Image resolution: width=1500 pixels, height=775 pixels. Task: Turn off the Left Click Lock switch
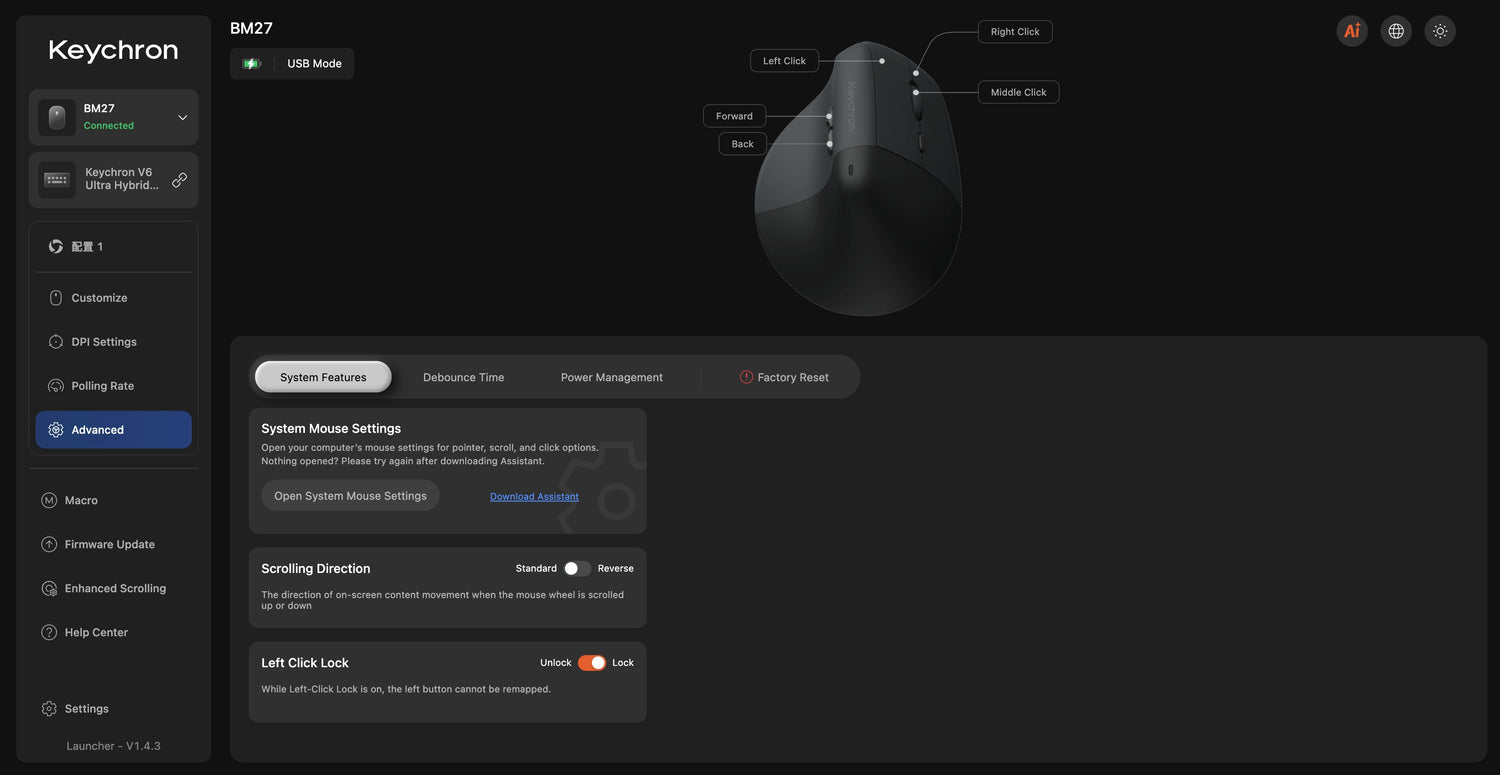pos(592,663)
